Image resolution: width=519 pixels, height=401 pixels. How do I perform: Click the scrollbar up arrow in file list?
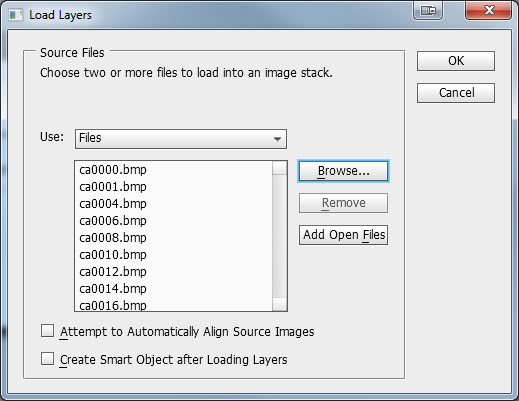coord(279,168)
